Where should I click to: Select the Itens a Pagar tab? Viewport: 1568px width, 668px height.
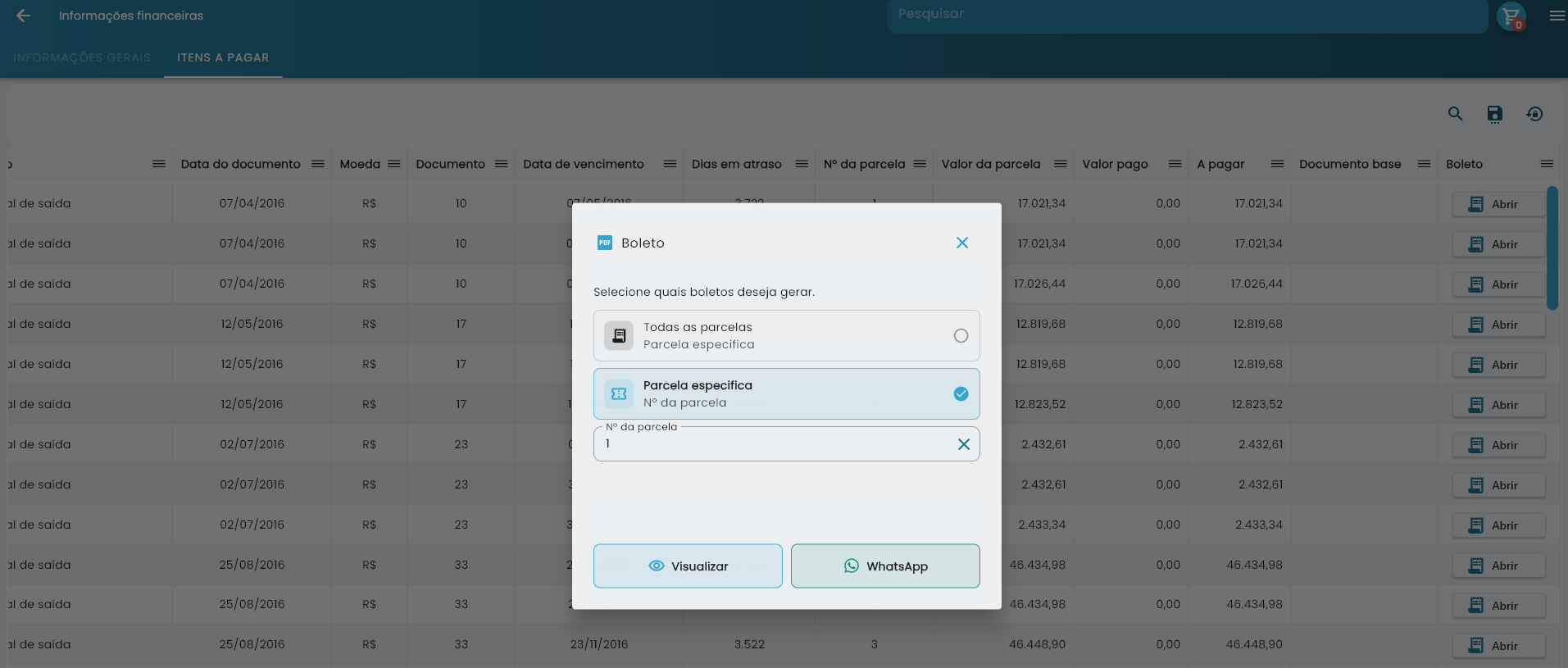223,57
